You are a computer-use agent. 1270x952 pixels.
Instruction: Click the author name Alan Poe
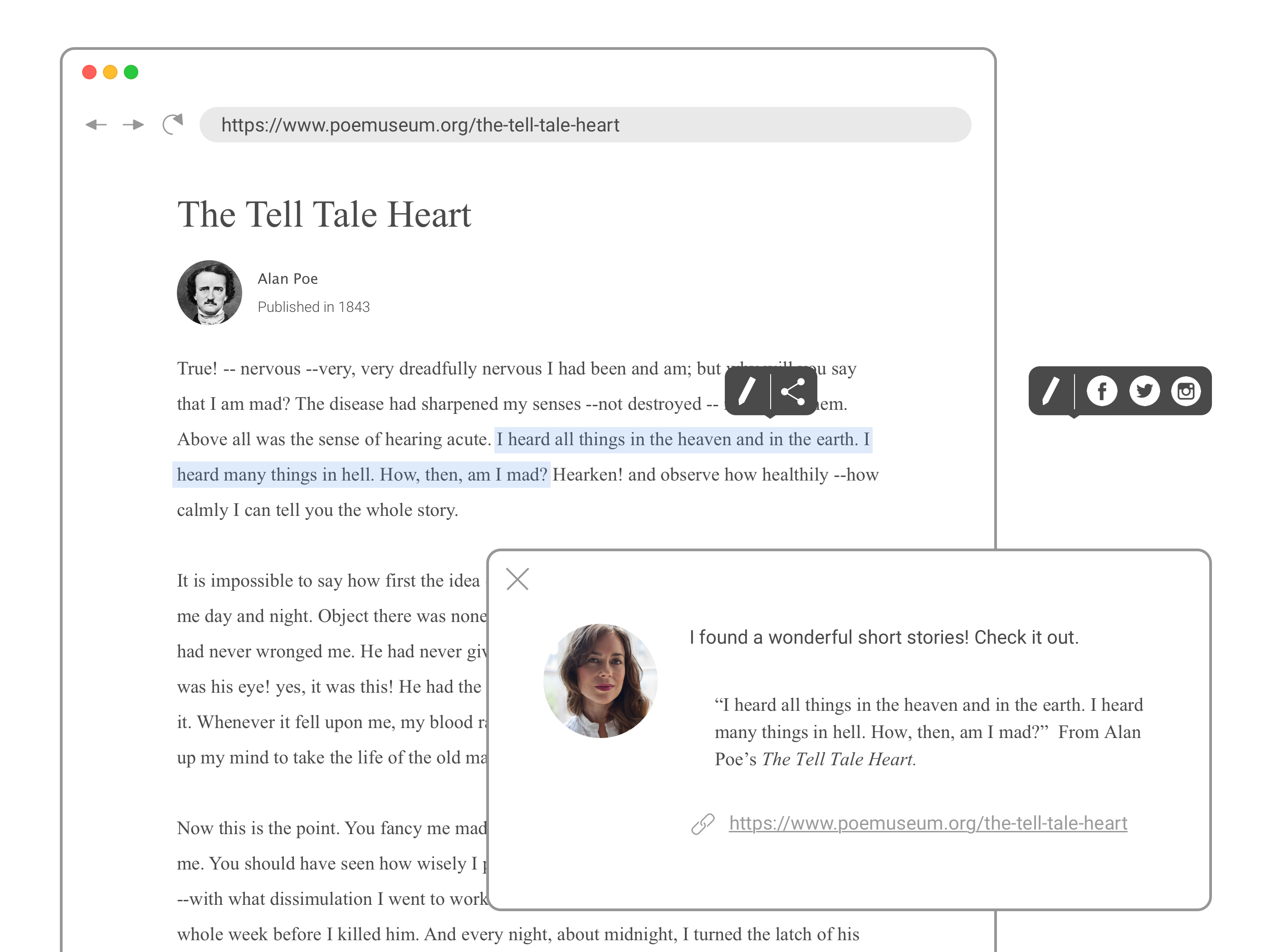click(288, 279)
